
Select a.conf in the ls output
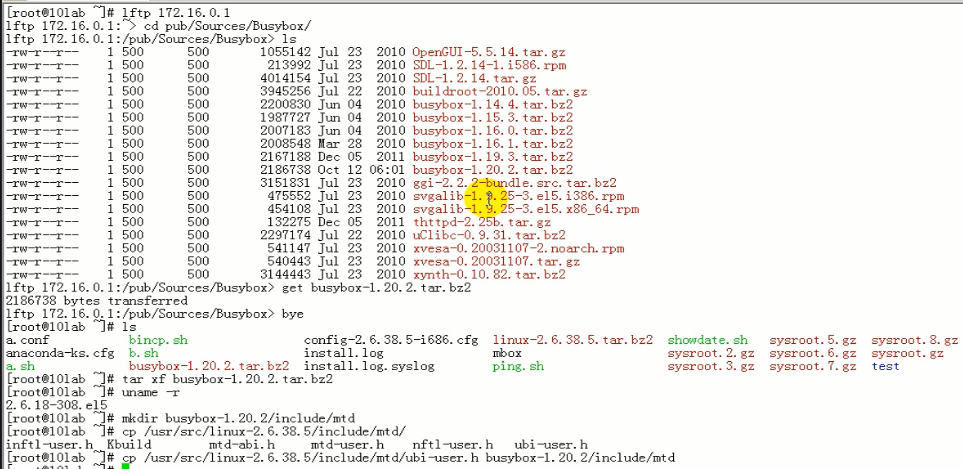(x=28, y=340)
